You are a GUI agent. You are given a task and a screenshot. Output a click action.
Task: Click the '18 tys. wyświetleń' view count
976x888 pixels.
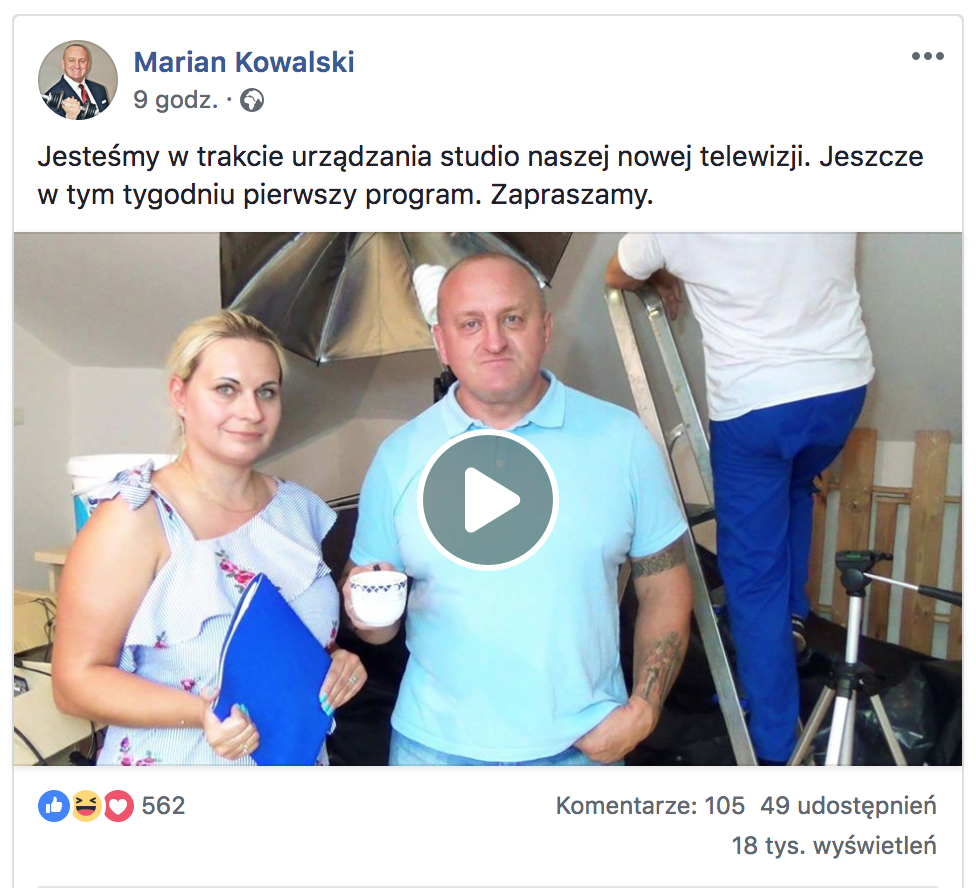pos(833,846)
